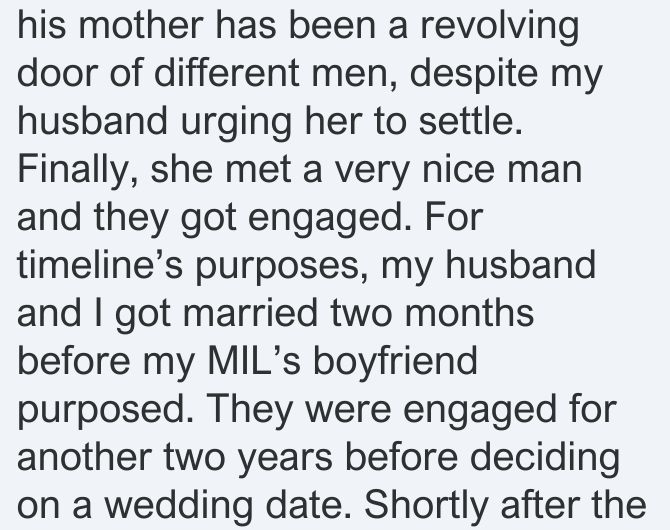Click the word "settle." at line end
Image resolution: width=670 pixels, height=530 pixels.
click(x=470, y=120)
